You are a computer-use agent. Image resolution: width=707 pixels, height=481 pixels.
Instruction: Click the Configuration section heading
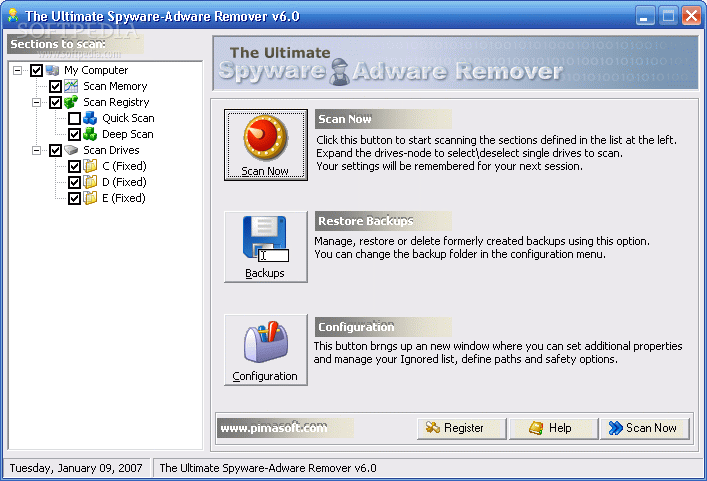[356, 327]
